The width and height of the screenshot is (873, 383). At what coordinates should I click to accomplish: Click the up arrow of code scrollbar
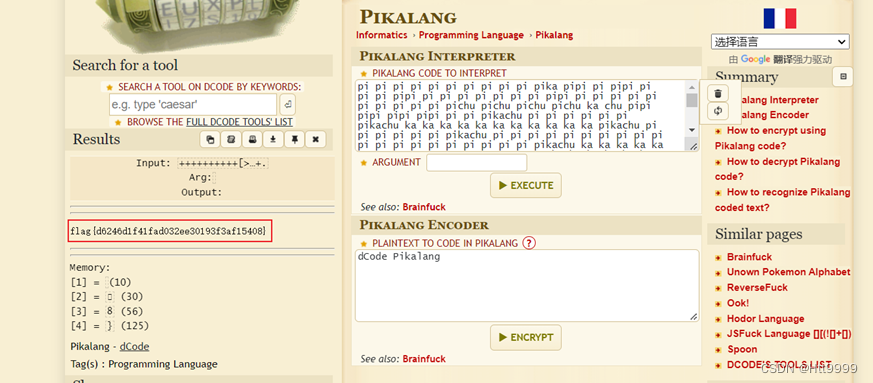[692, 87]
